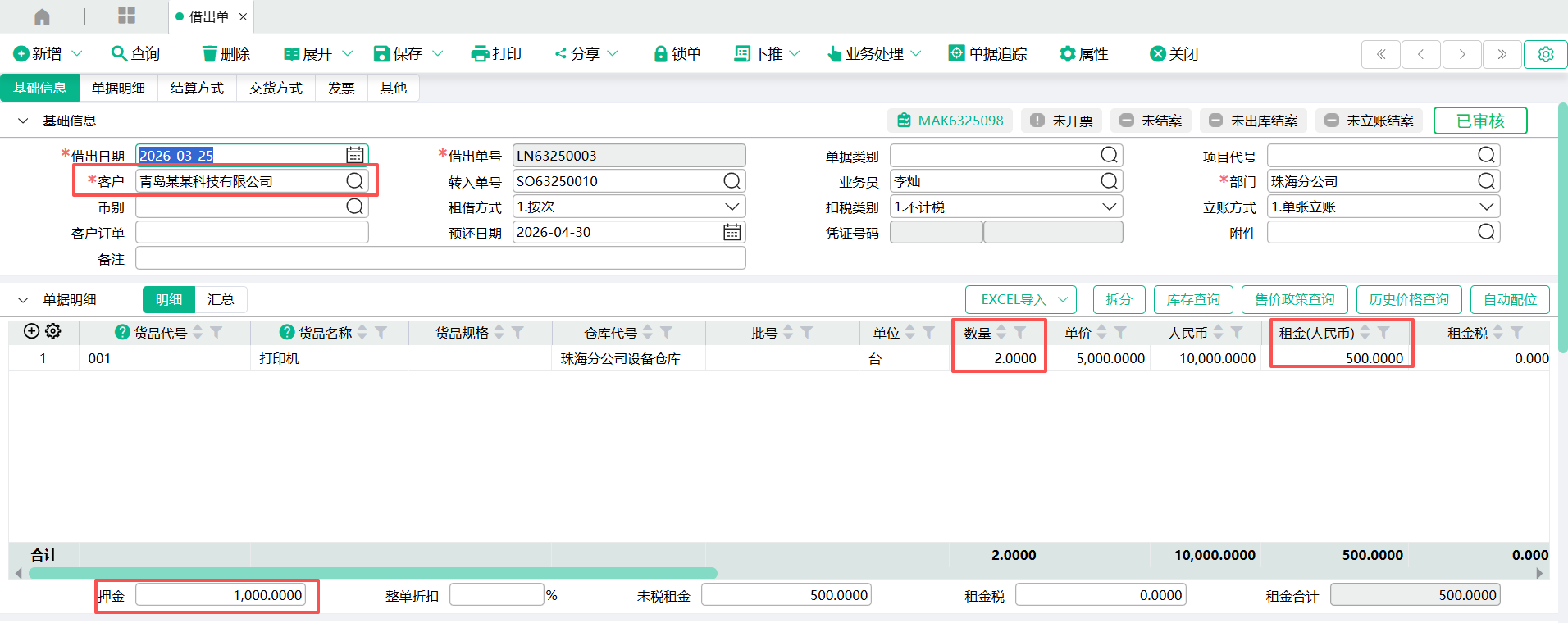1568x623 pixels.
Task: Click the Lock document (锁单) icon
Action: [x=660, y=54]
